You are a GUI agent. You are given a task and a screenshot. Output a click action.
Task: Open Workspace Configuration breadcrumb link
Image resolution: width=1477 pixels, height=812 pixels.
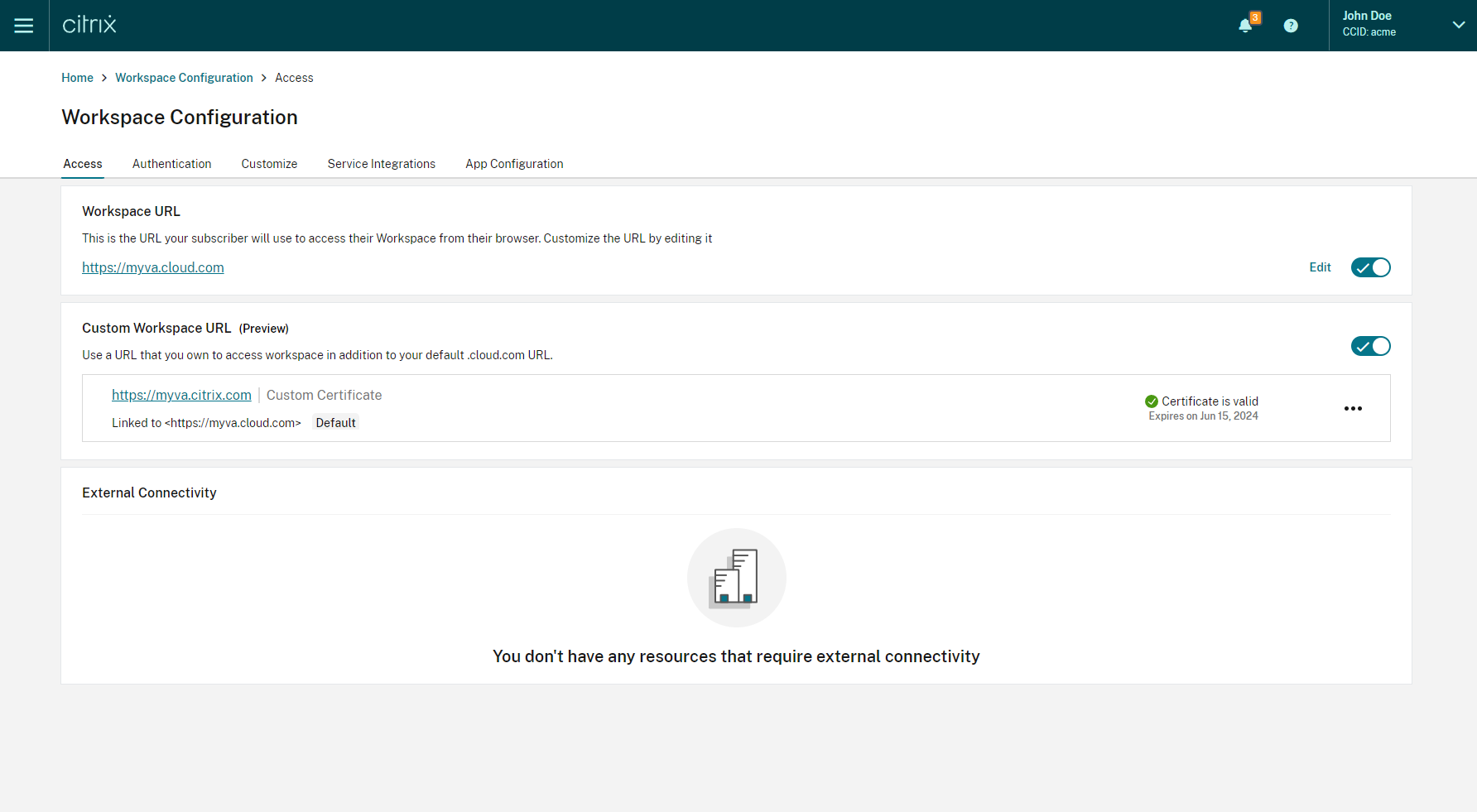point(184,78)
